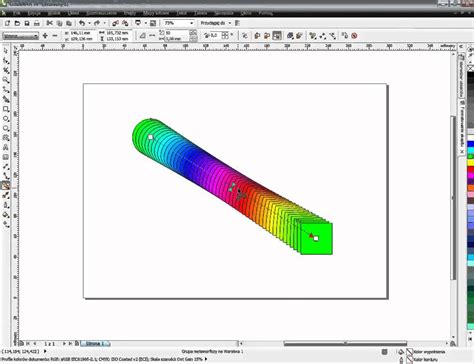The width and height of the screenshot is (474, 364).
Task: Click the blend acceleration slider on canvas
Action: [x=232, y=187]
